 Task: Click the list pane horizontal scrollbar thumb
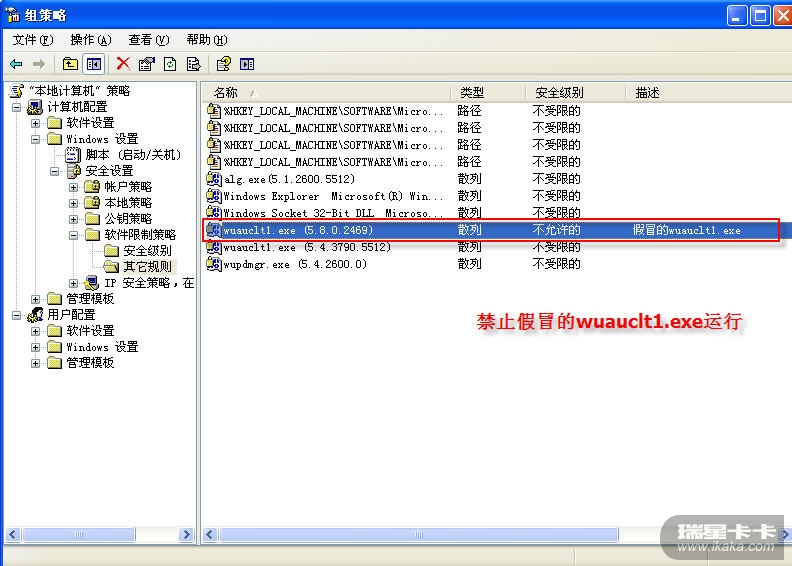pos(419,534)
